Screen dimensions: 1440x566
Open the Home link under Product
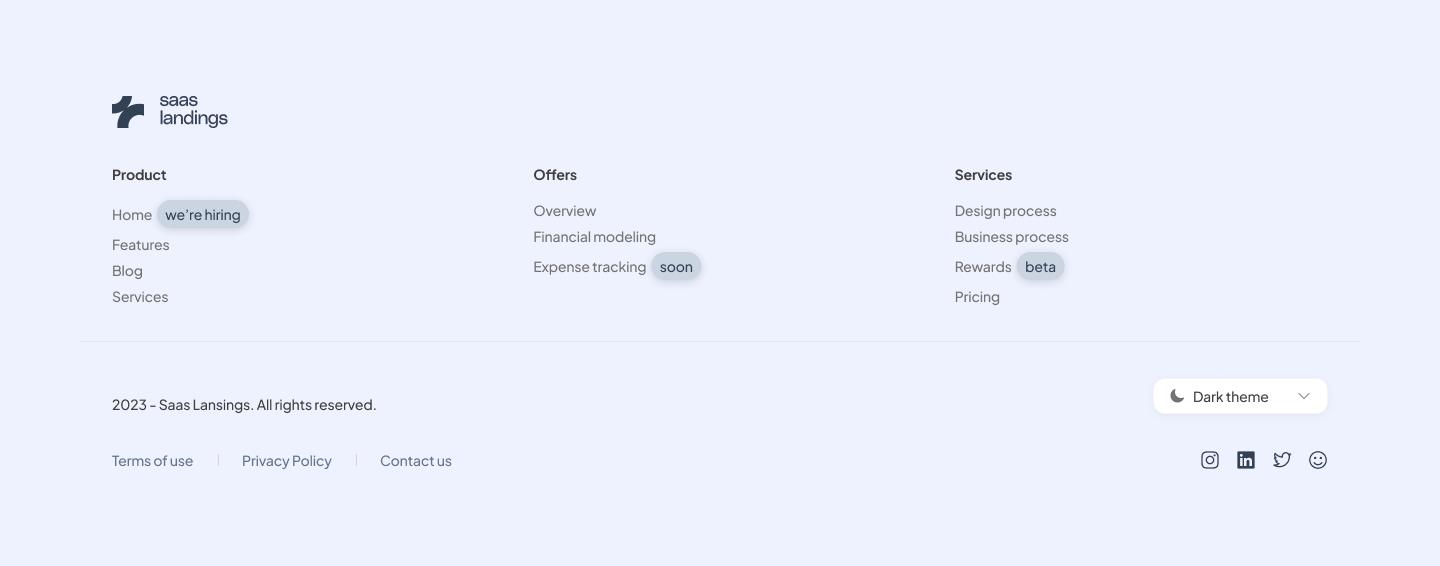[x=132, y=215]
